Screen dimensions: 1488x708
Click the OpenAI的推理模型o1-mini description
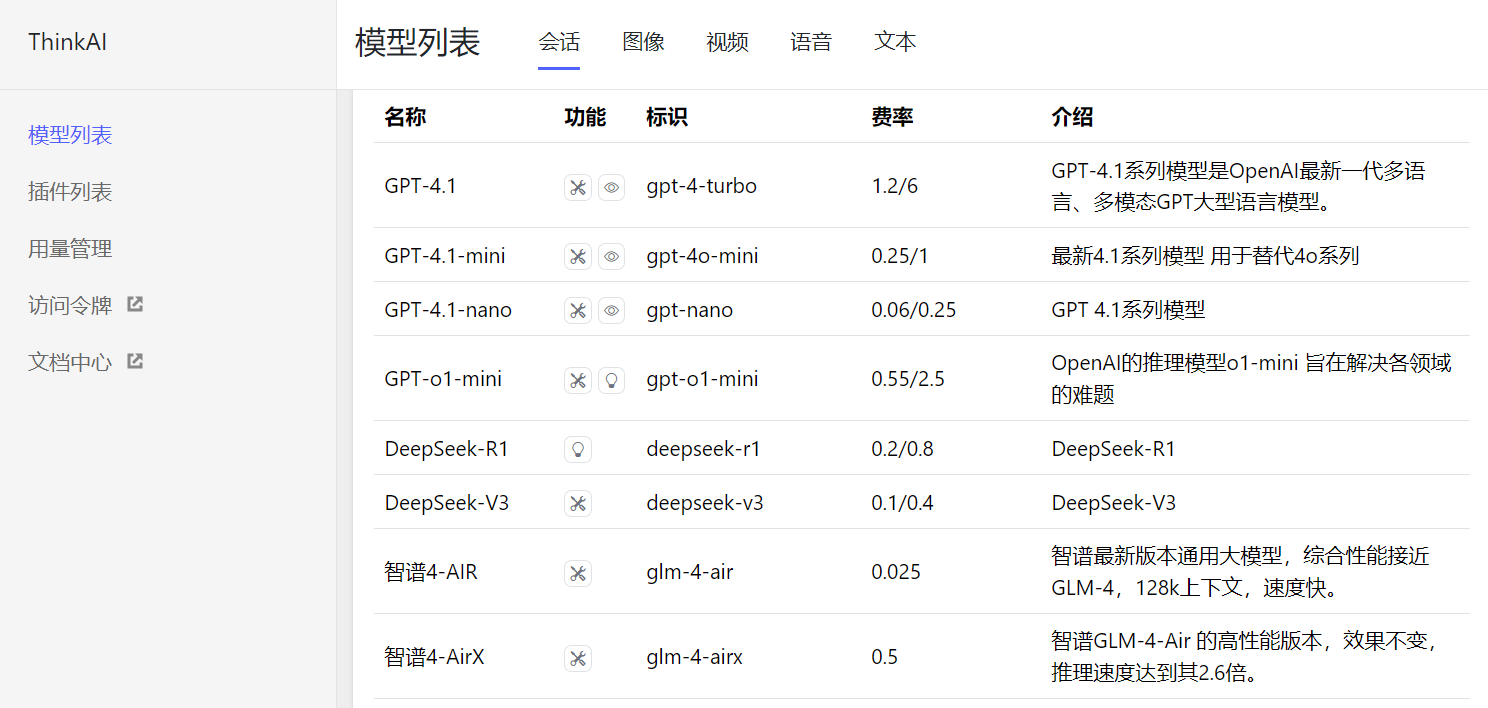(x=1251, y=379)
